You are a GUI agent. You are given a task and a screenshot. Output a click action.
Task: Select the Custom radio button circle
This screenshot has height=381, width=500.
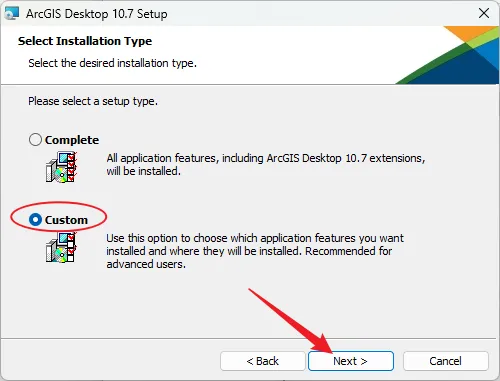point(35,220)
